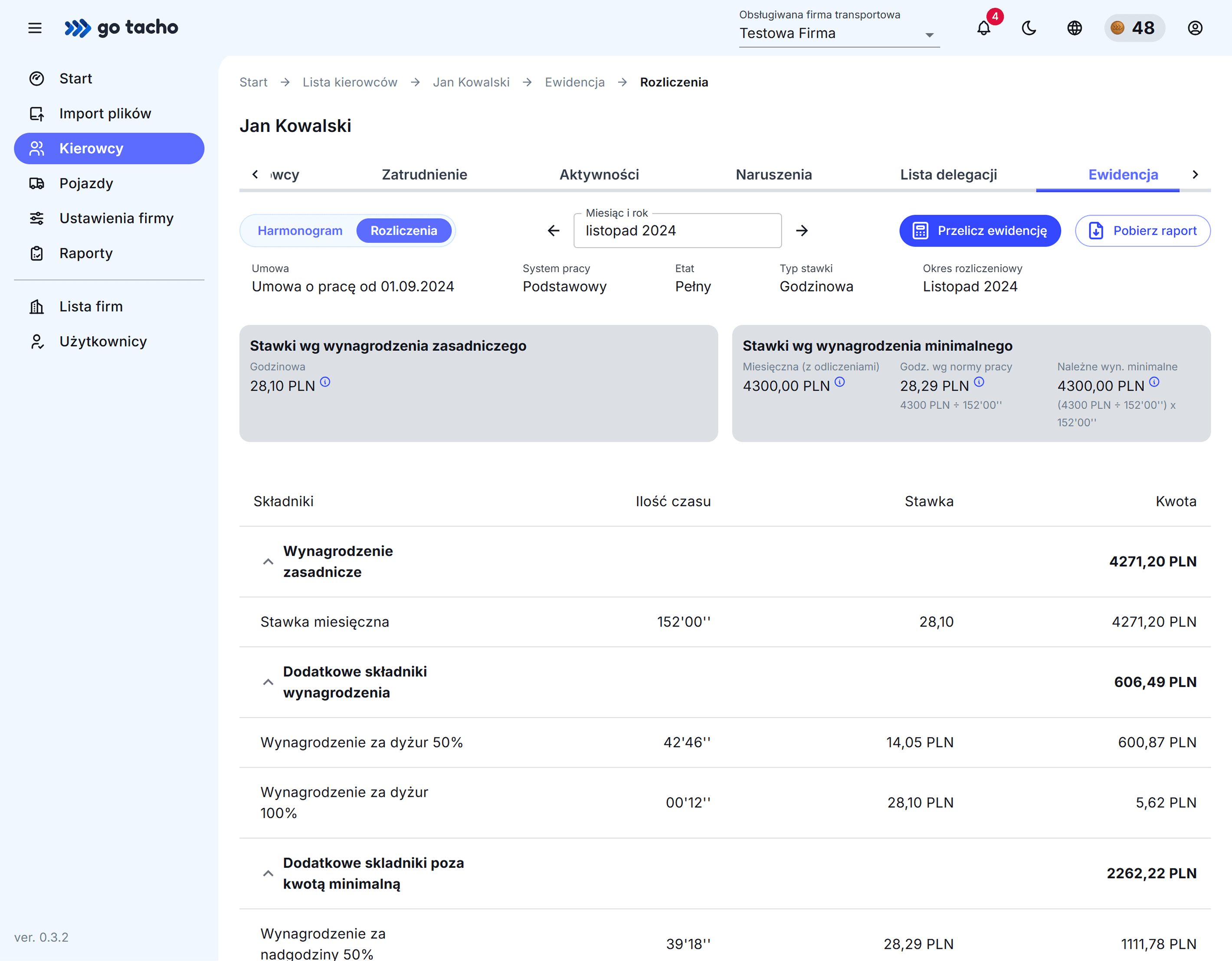Click Wynagrodzenie za dyżur 50% row
The image size is (1232, 961).
tap(725, 743)
